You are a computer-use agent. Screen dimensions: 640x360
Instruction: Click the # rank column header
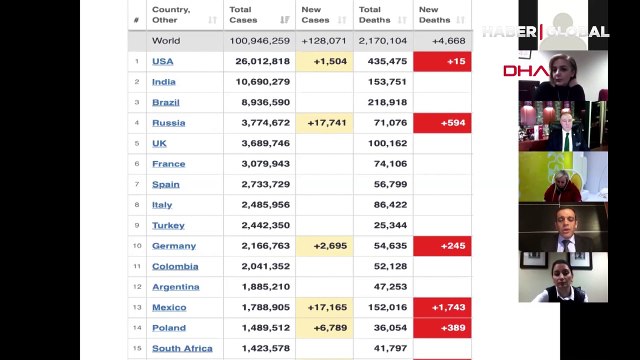coord(137,20)
